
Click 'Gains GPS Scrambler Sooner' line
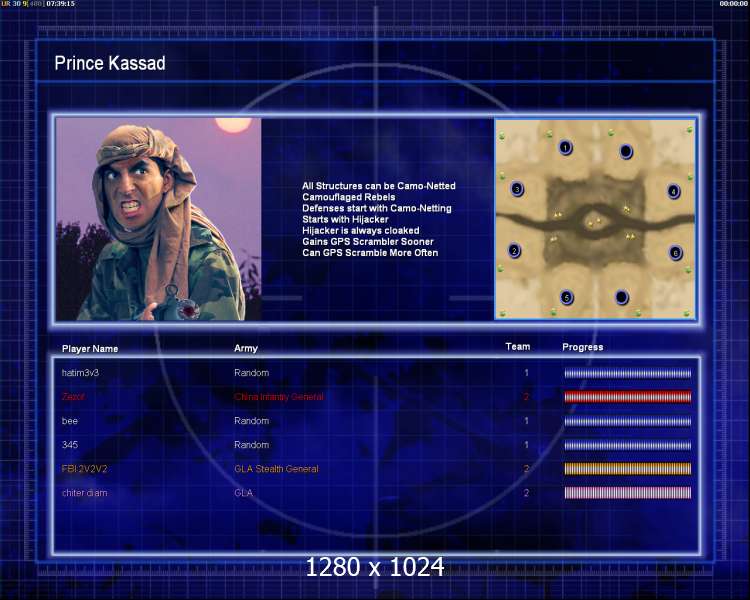pyautogui.click(x=368, y=242)
